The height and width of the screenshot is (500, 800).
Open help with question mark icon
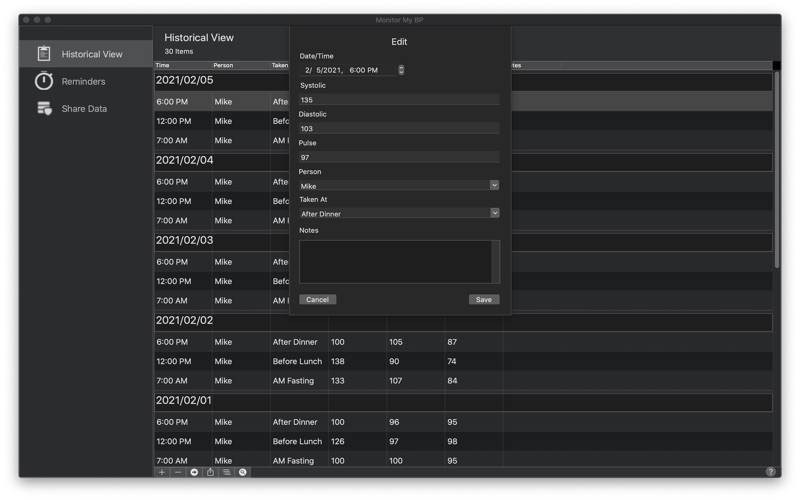[770, 472]
